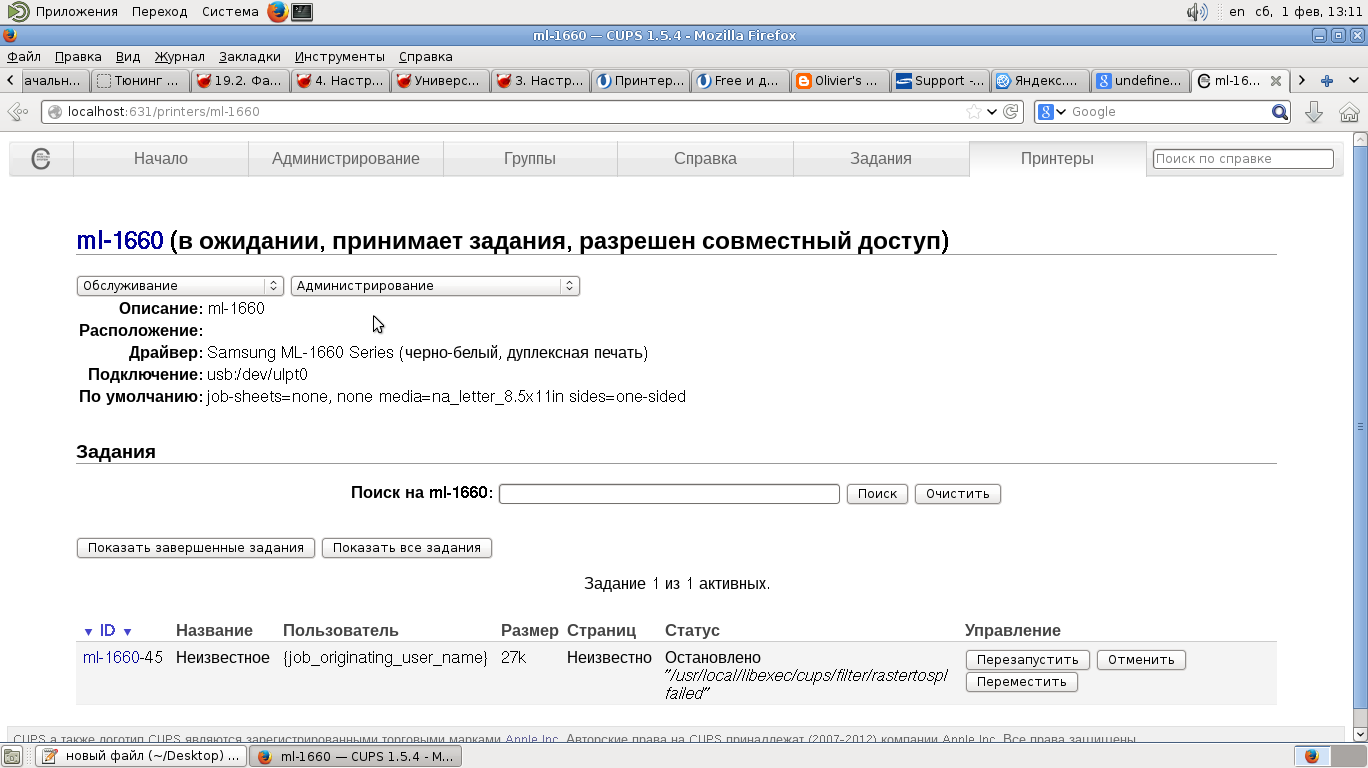
Task: Open the Администрирование dropdown list
Action: pos(435,286)
